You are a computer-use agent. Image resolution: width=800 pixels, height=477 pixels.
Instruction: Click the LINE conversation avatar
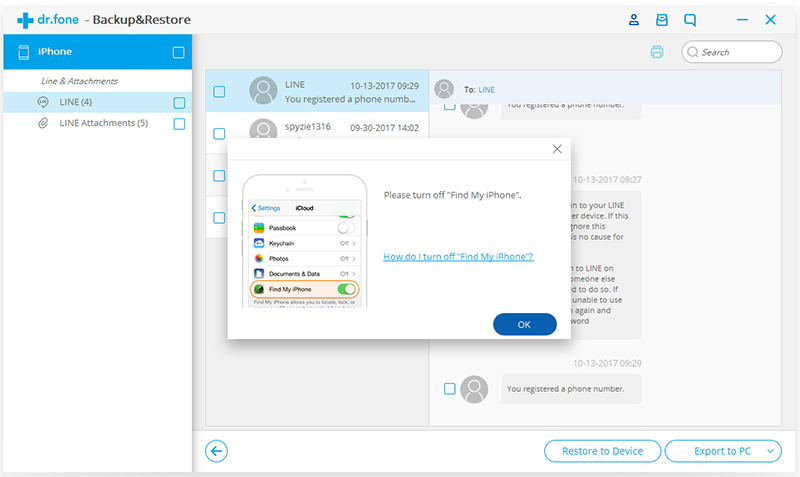263,90
